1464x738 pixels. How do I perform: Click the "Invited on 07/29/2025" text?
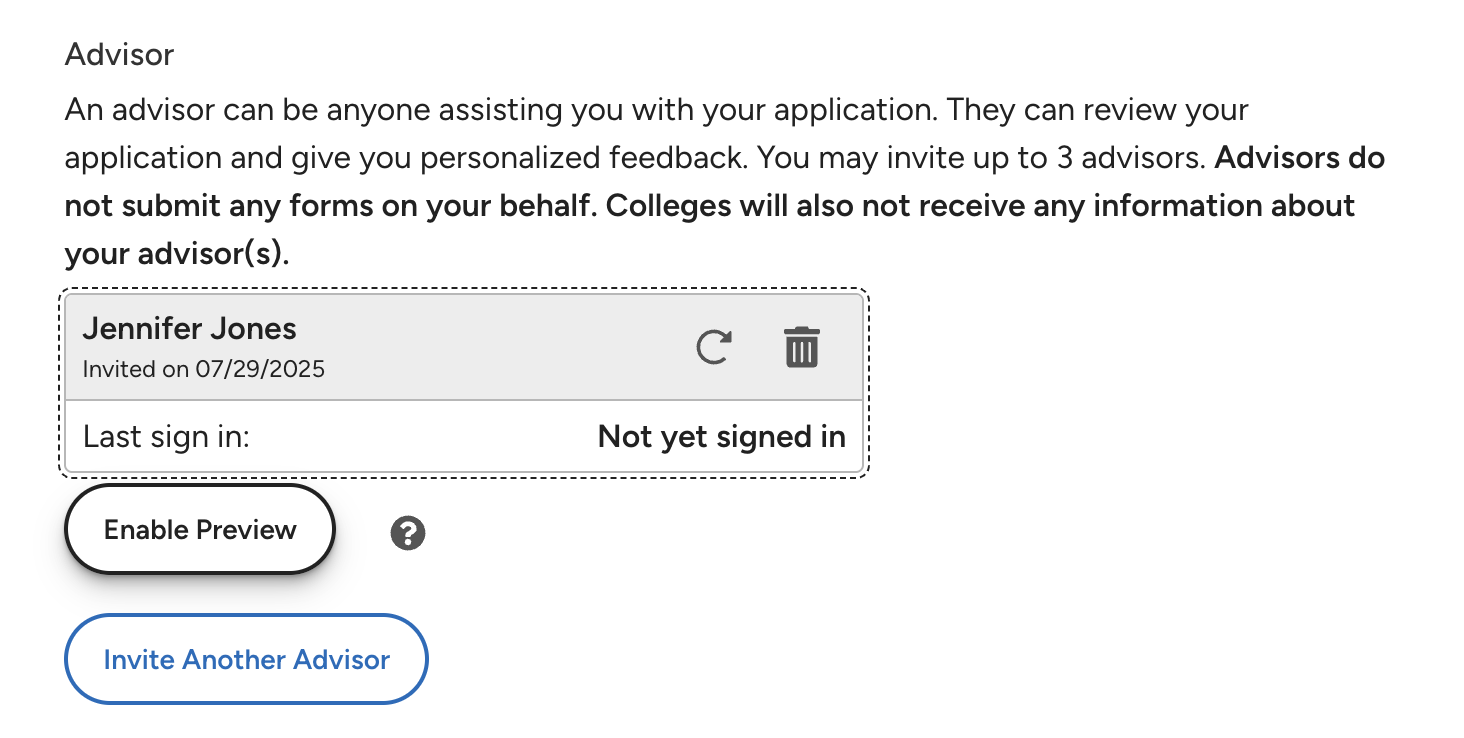[x=203, y=369]
